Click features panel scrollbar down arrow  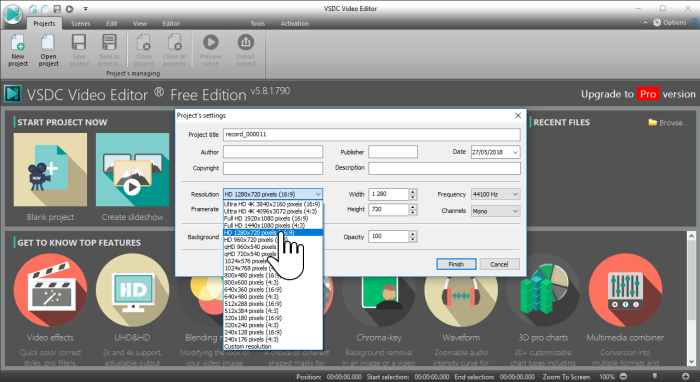[692, 361]
